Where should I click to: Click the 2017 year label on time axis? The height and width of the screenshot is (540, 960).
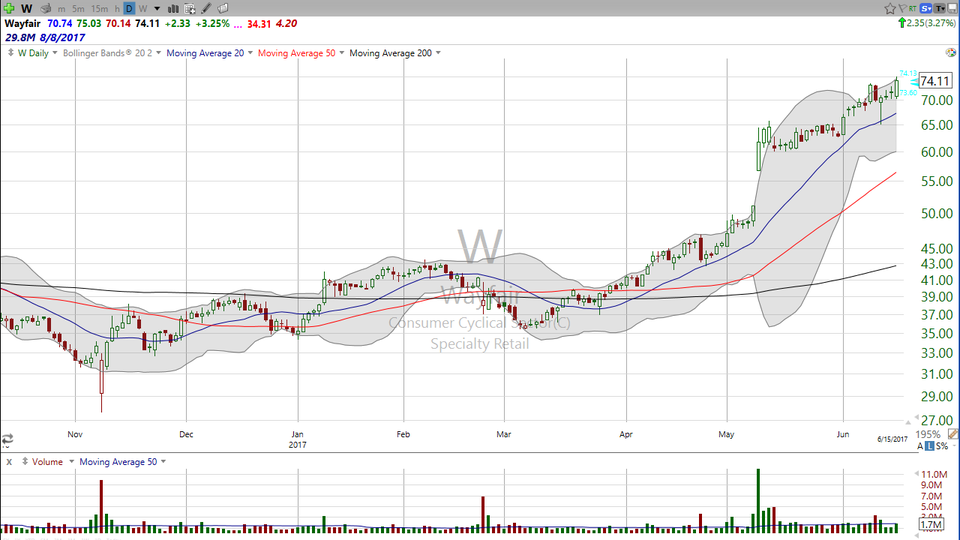point(298,445)
